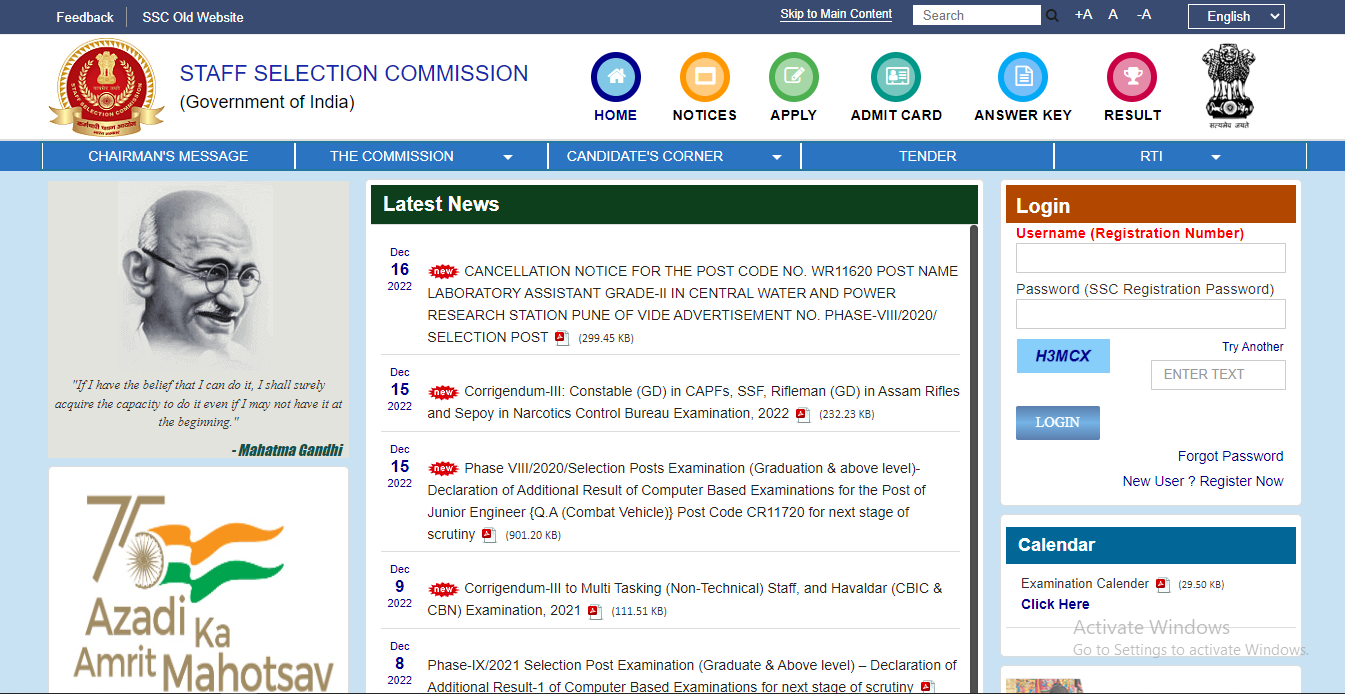Open PDF icon for Phase-IX/2021 Additional Result-1
The height and width of the screenshot is (694, 1345).
click(927, 687)
